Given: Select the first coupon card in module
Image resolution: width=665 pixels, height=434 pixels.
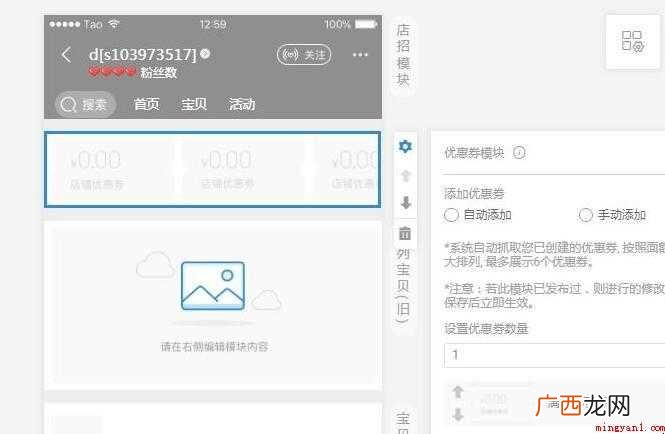Looking at the screenshot, I should click(110, 169).
